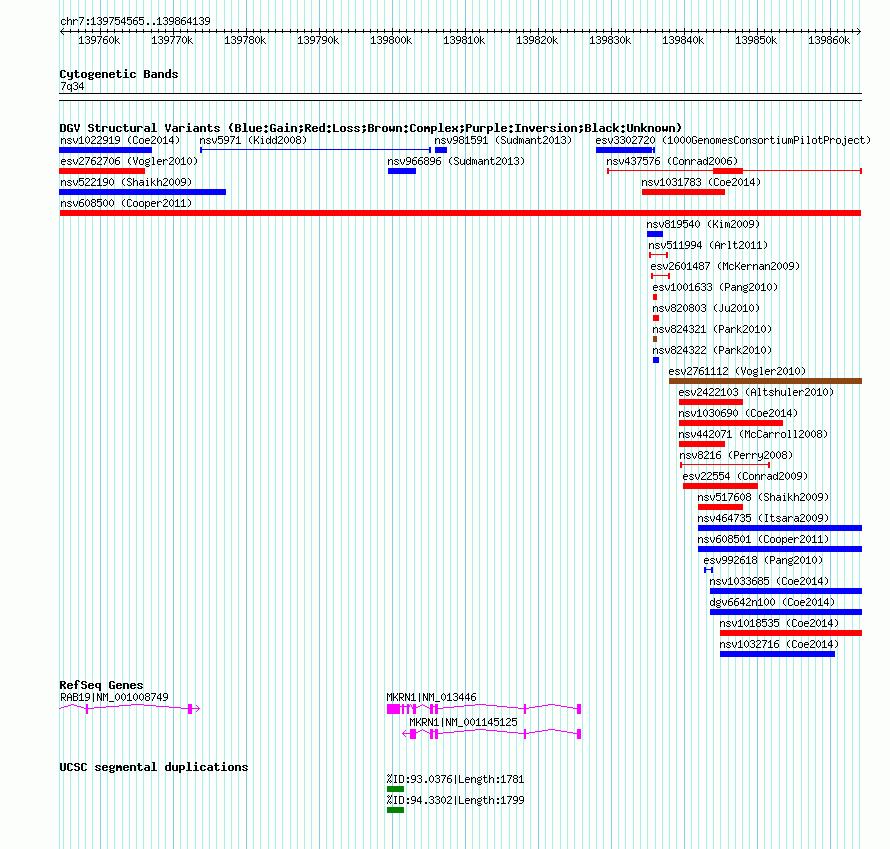Screen dimensions: 890x849
Task: Select the nsv5971 (Kidd2008) variant label
Action: [x=253, y=140]
